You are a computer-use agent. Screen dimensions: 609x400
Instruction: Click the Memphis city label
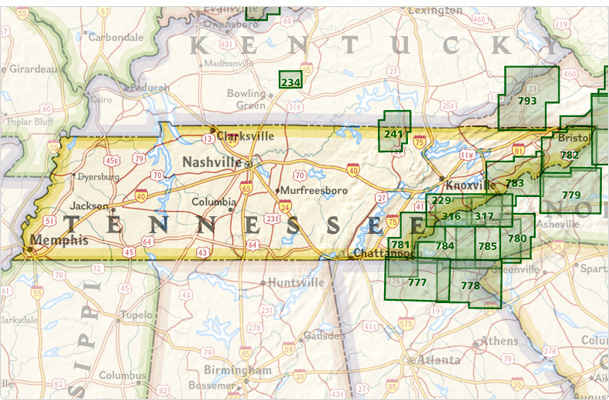pyautogui.click(x=59, y=241)
